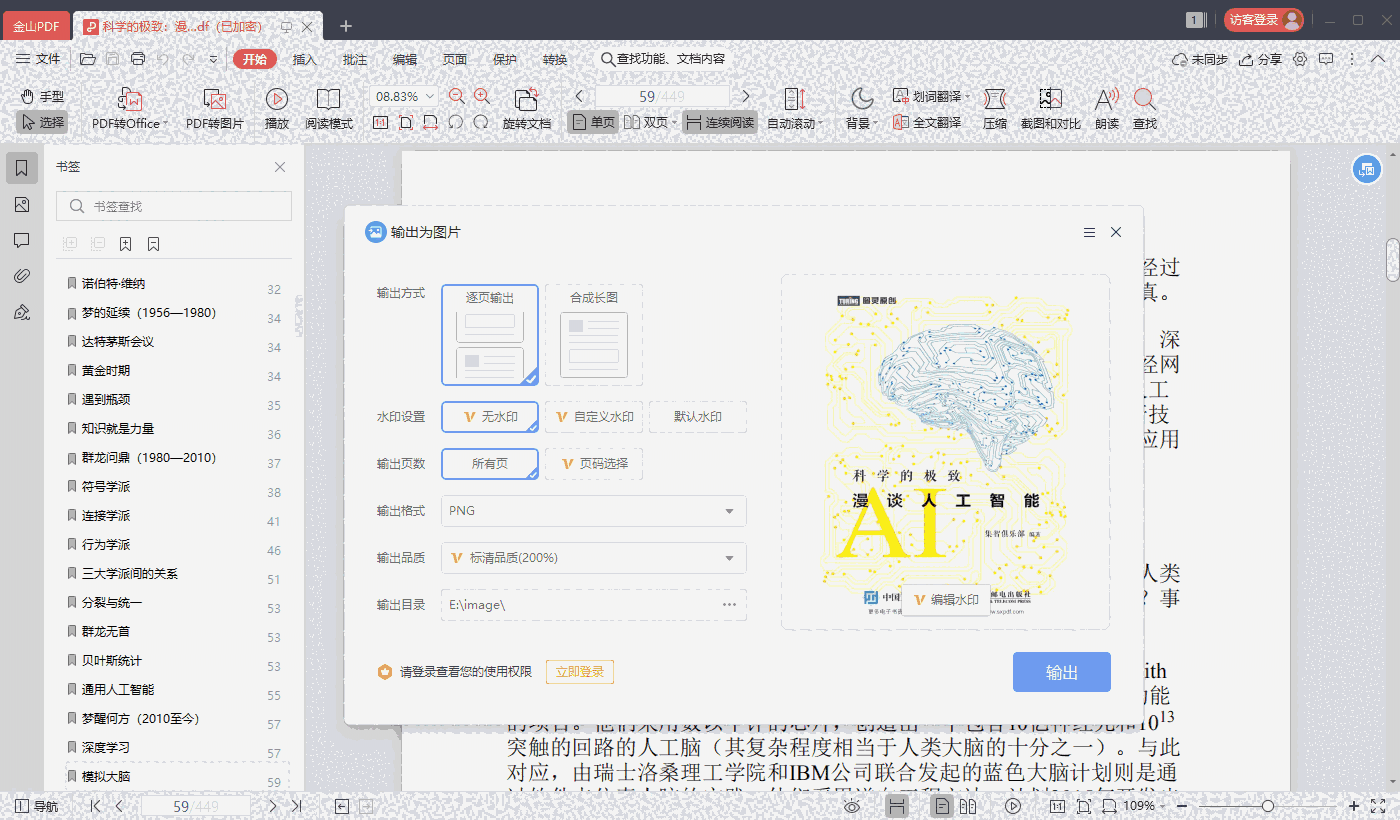Expand the 输出品质 quality dropdown
Viewport: 1400px width, 820px height.
coord(594,558)
